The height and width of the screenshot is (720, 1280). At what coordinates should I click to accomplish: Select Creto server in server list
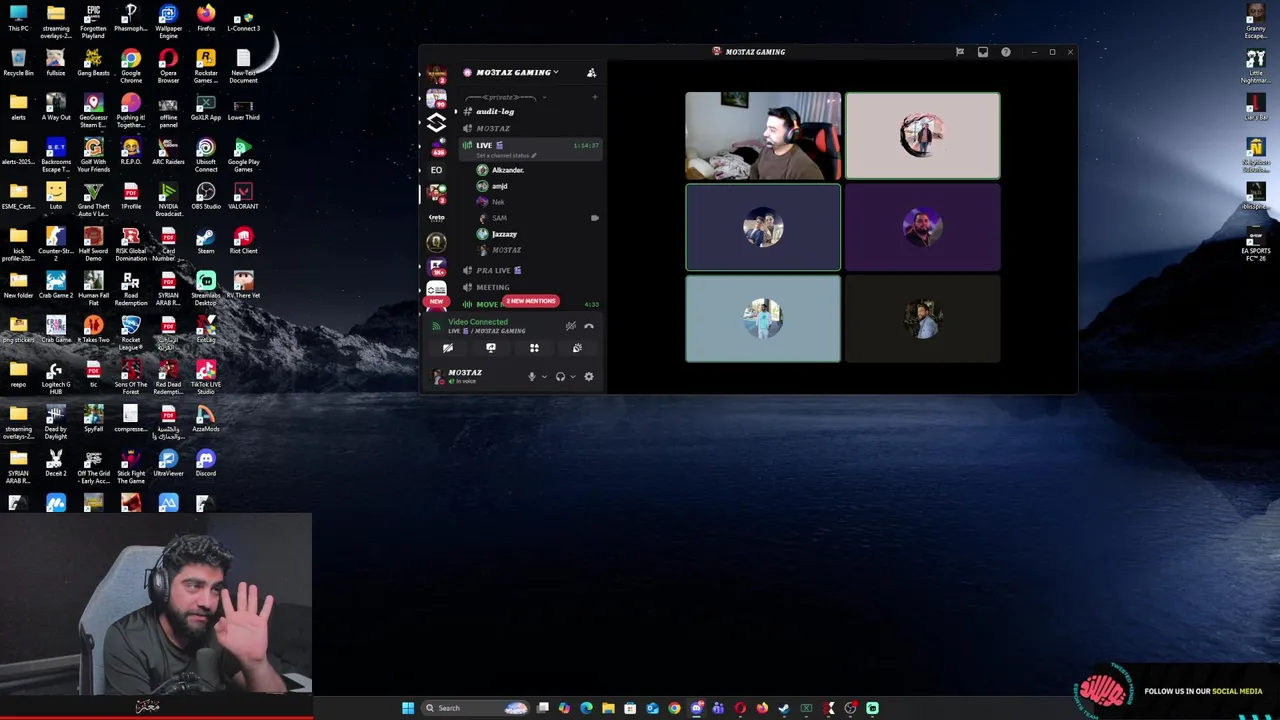[x=436, y=217]
